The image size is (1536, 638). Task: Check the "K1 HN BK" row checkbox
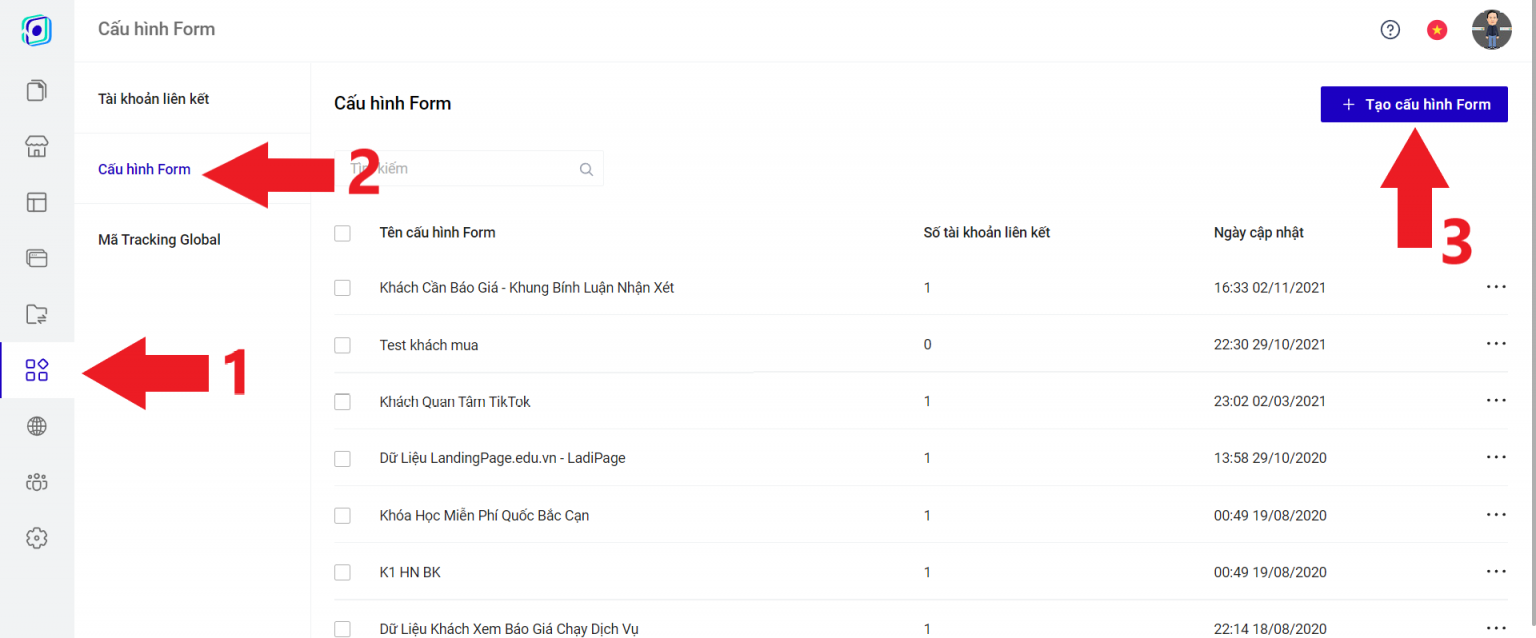pyautogui.click(x=343, y=573)
